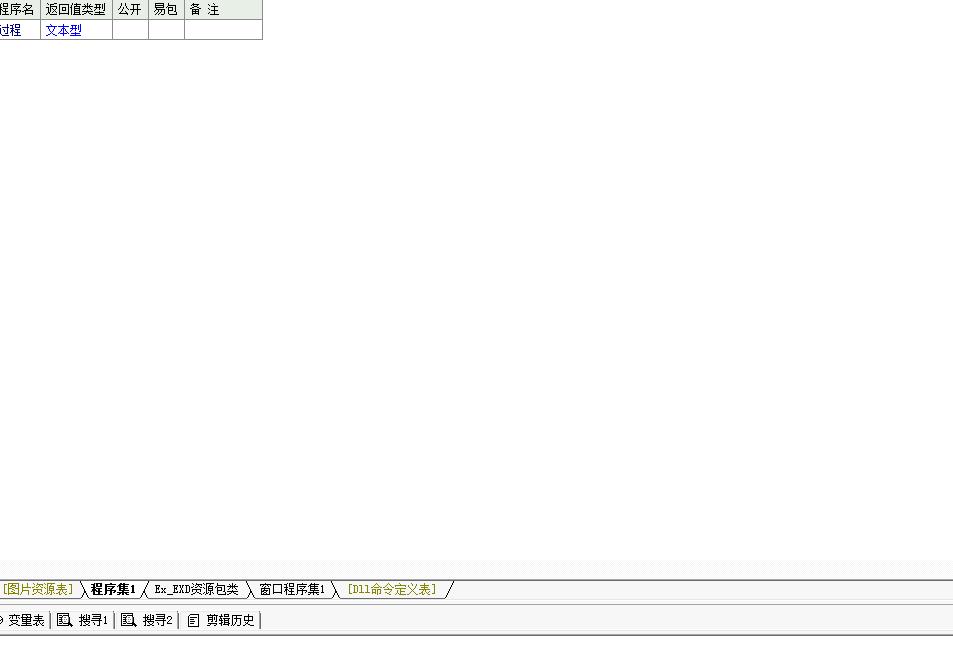
Task: Click the 备注 cell in the 过程 row
Action: pos(224,30)
